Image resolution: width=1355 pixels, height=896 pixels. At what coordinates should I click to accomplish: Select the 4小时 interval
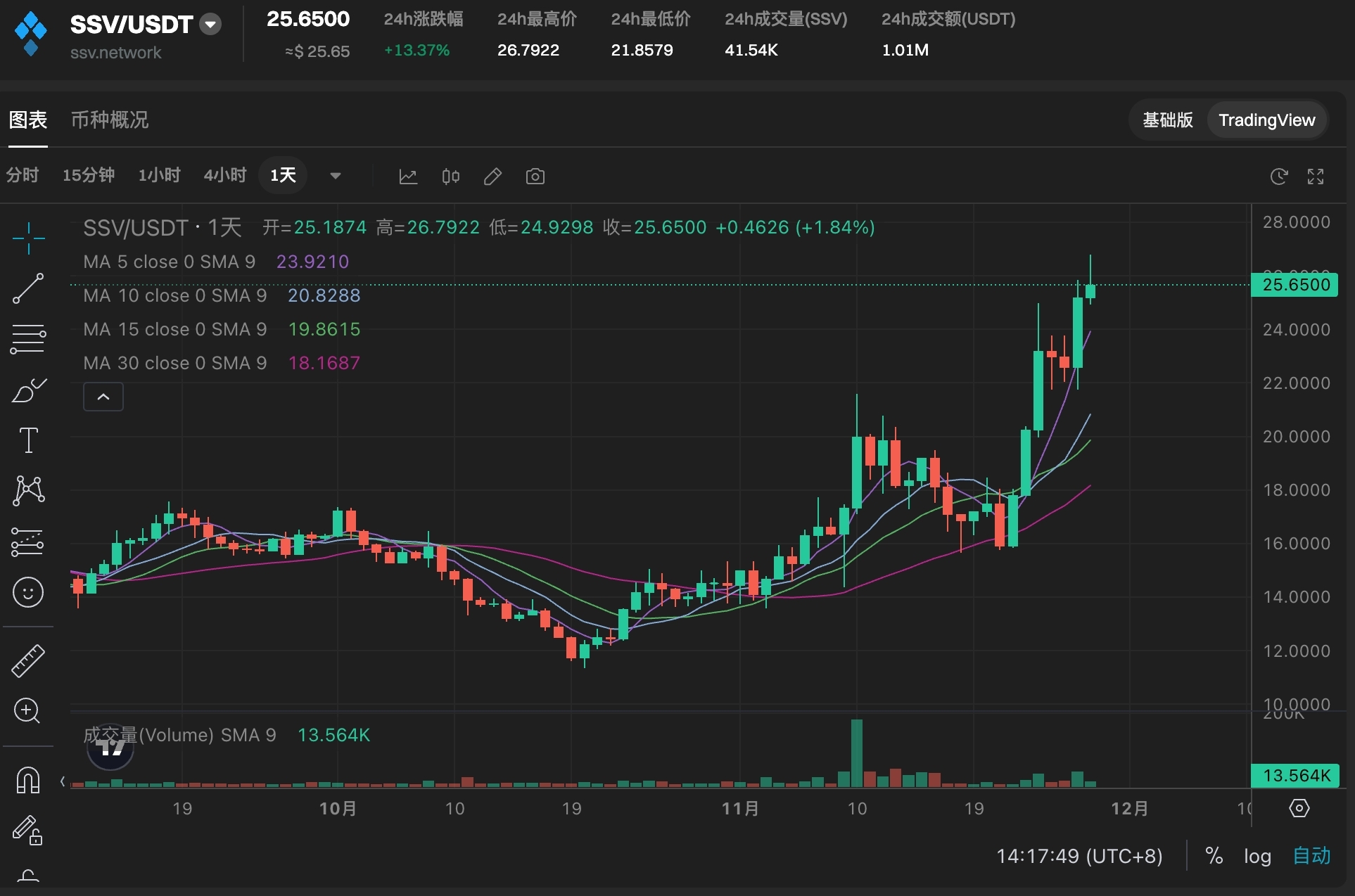(x=225, y=175)
